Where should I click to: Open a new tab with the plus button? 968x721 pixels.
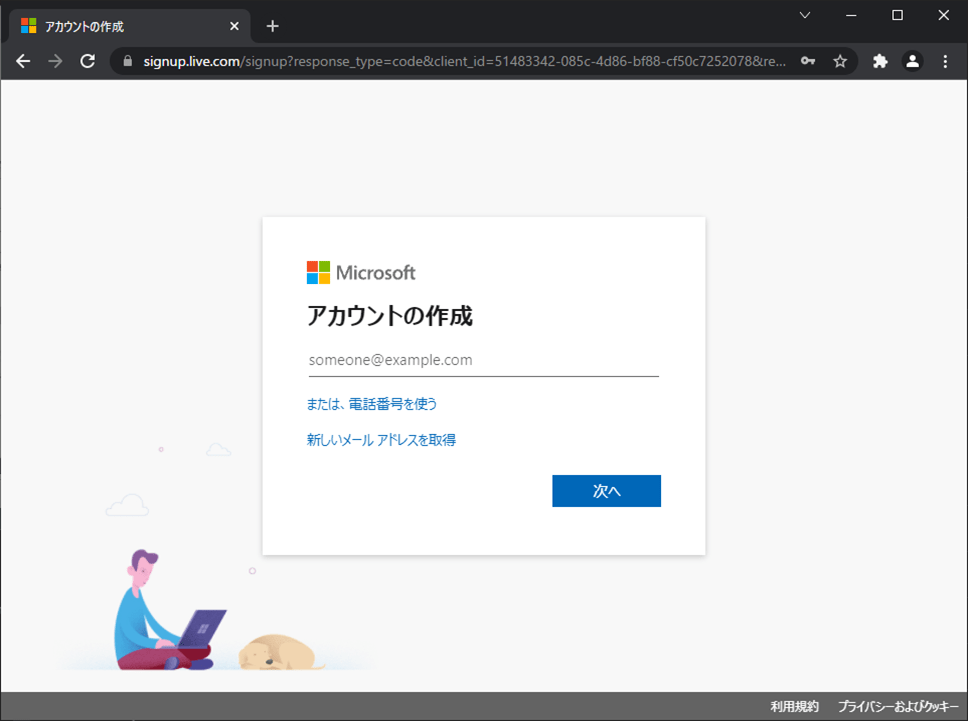point(272,27)
